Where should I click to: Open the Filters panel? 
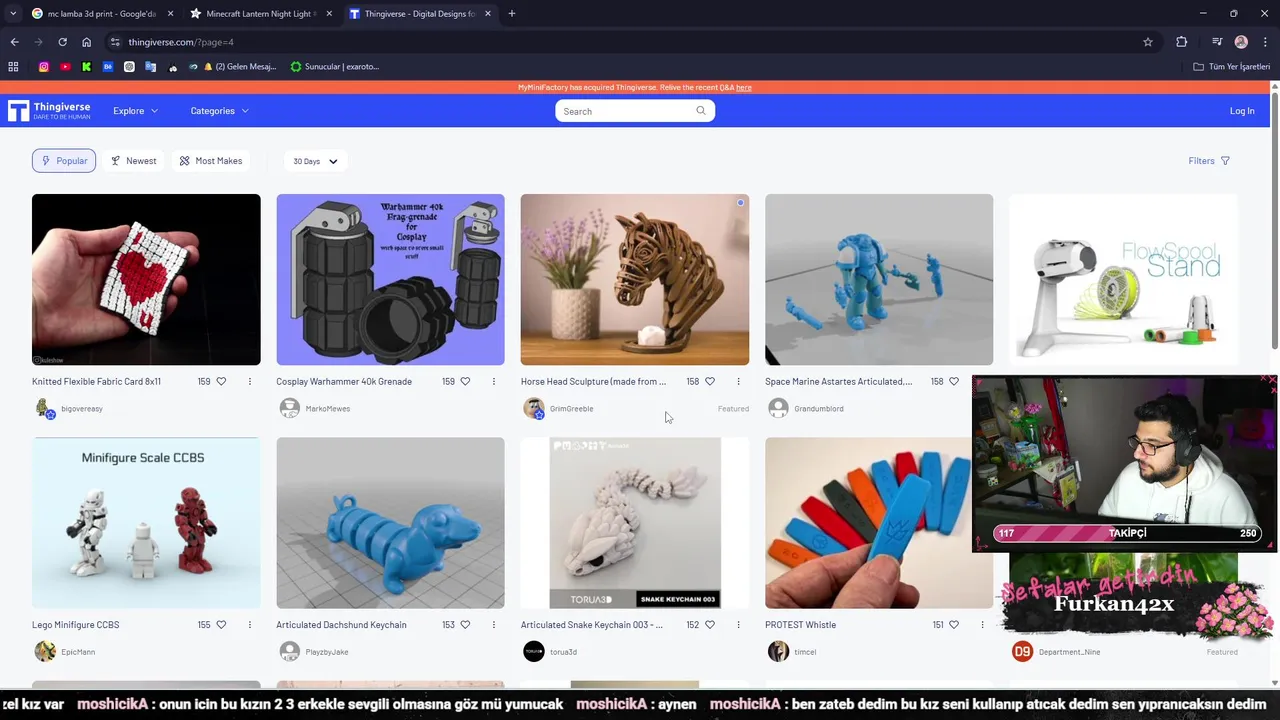tap(1209, 161)
